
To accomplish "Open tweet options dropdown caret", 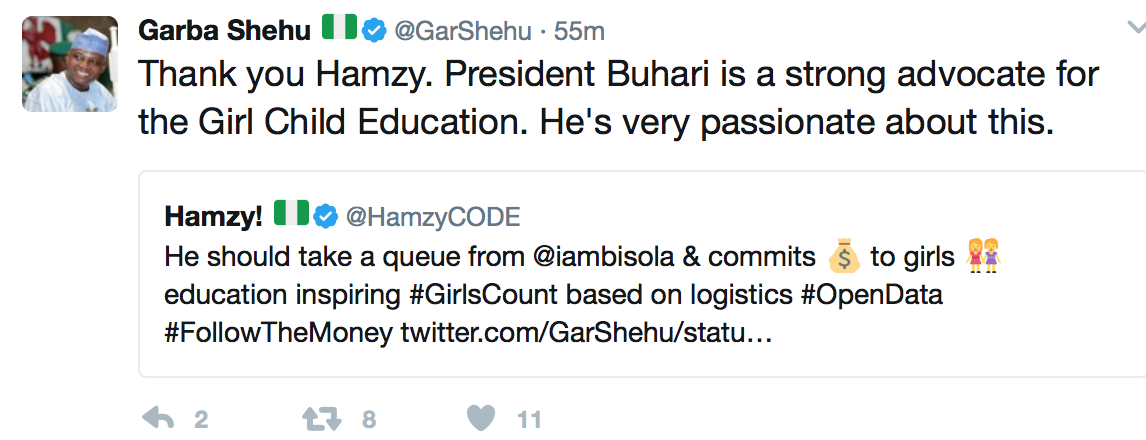I will tap(1134, 30).
